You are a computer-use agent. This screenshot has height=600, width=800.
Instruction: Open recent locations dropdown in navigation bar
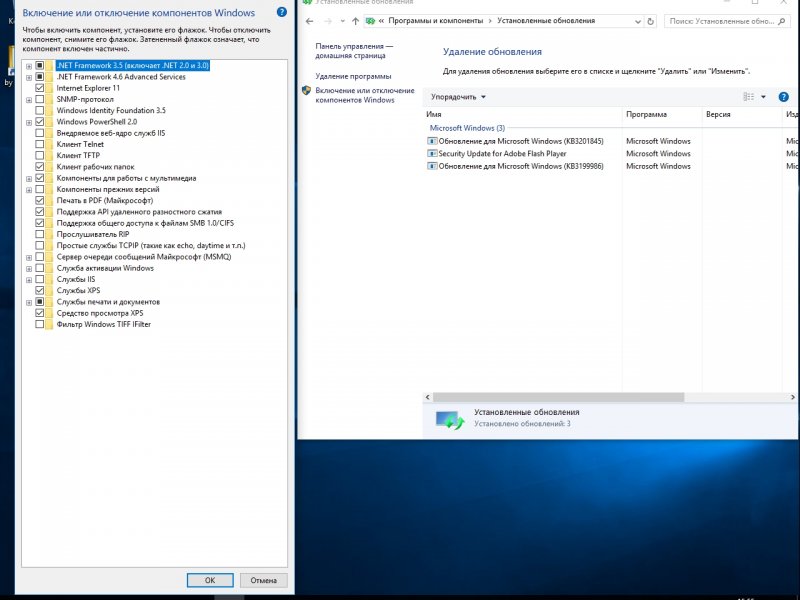tap(342, 21)
